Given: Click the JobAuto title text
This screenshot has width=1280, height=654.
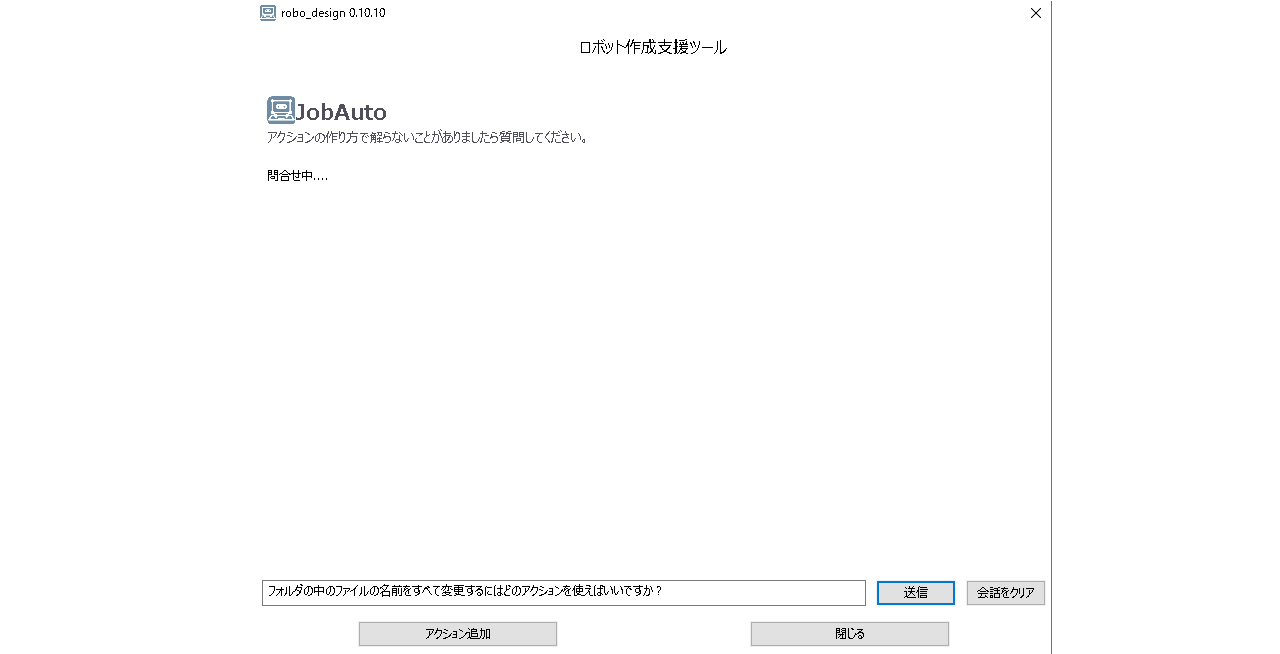Looking at the screenshot, I should click(x=341, y=112).
